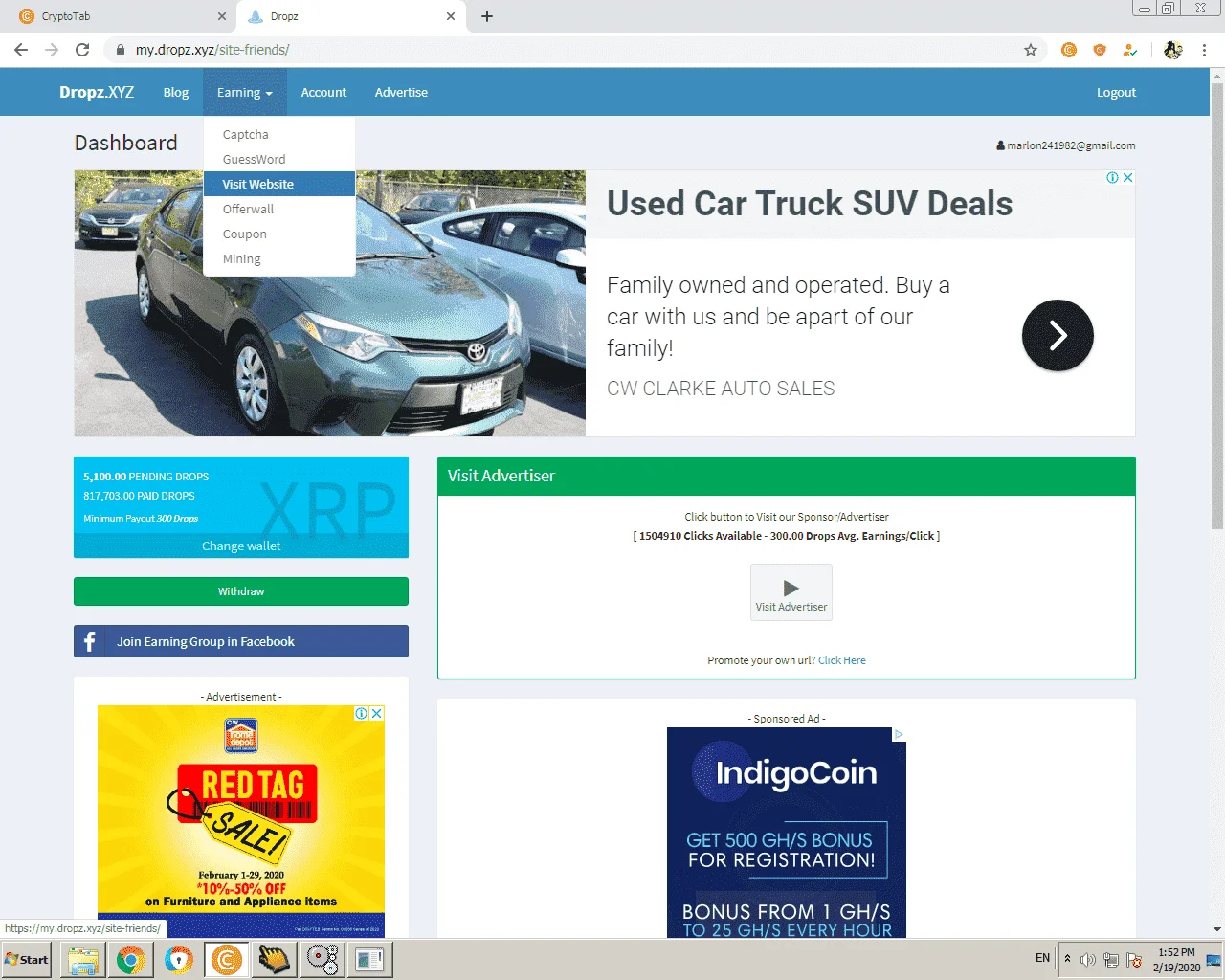The image size is (1225, 980).
Task: Go back to the previous page
Action: (21, 50)
